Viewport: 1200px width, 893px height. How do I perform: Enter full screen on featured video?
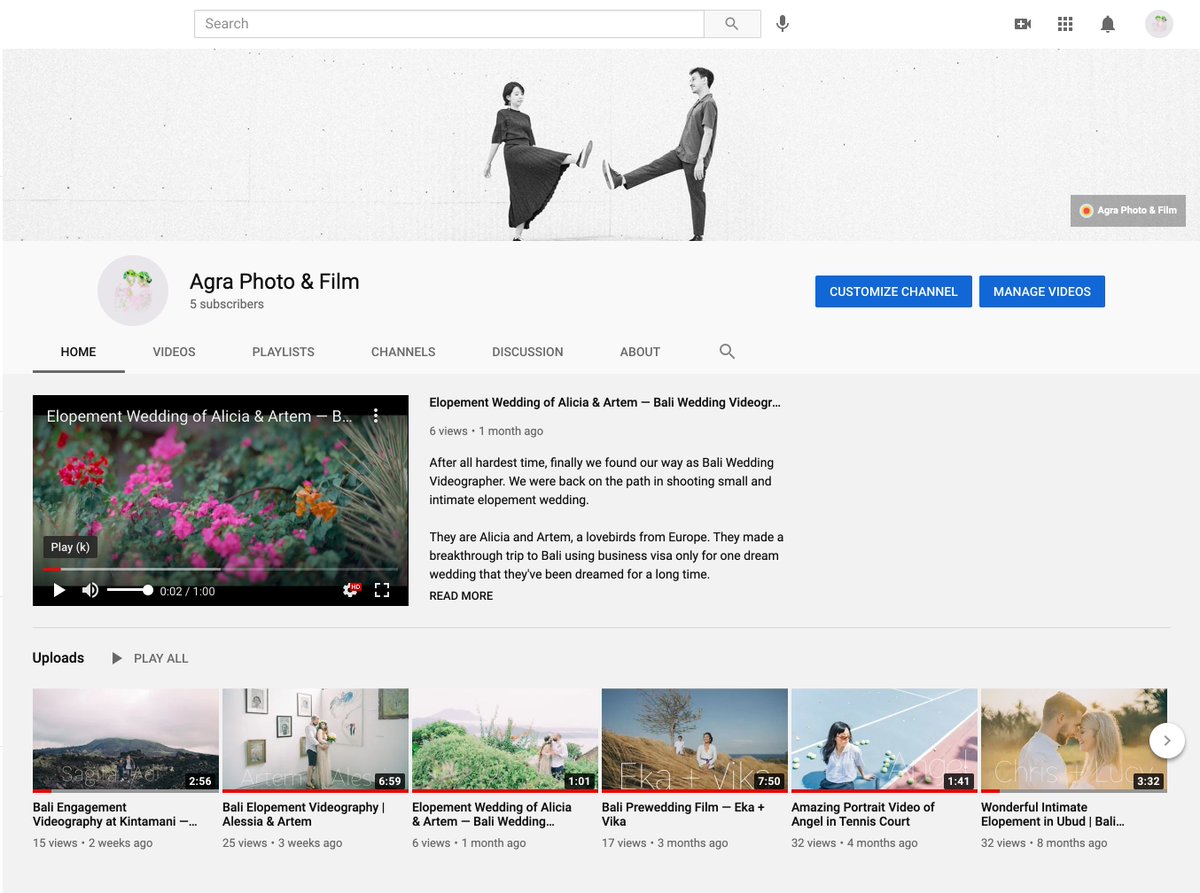click(381, 590)
